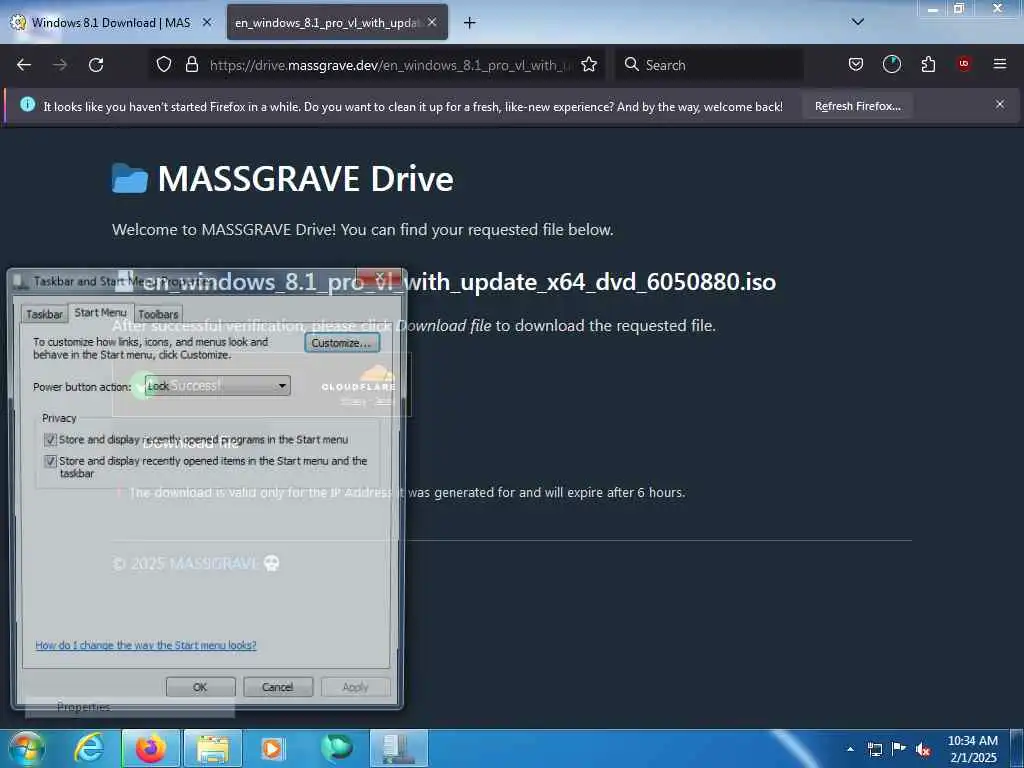Click Cancel in Taskbar properties dialog

click(278, 687)
